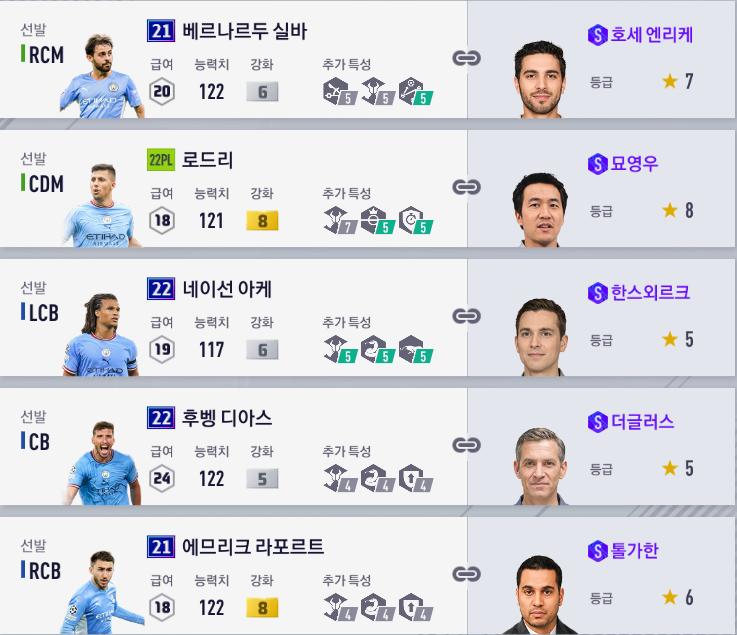Click the S badge next to 호세 엔리케

pyautogui.click(x=597, y=35)
